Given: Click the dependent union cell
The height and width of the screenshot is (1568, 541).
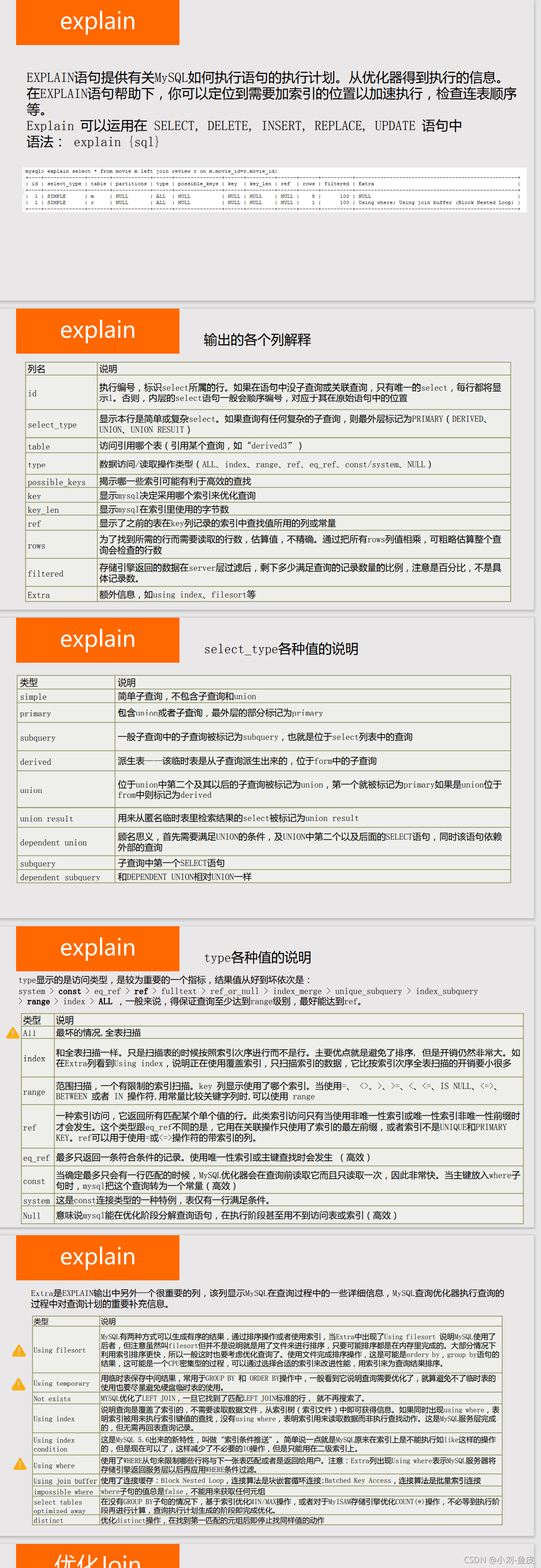Looking at the screenshot, I should pyautogui.click(x=67, y=842).
